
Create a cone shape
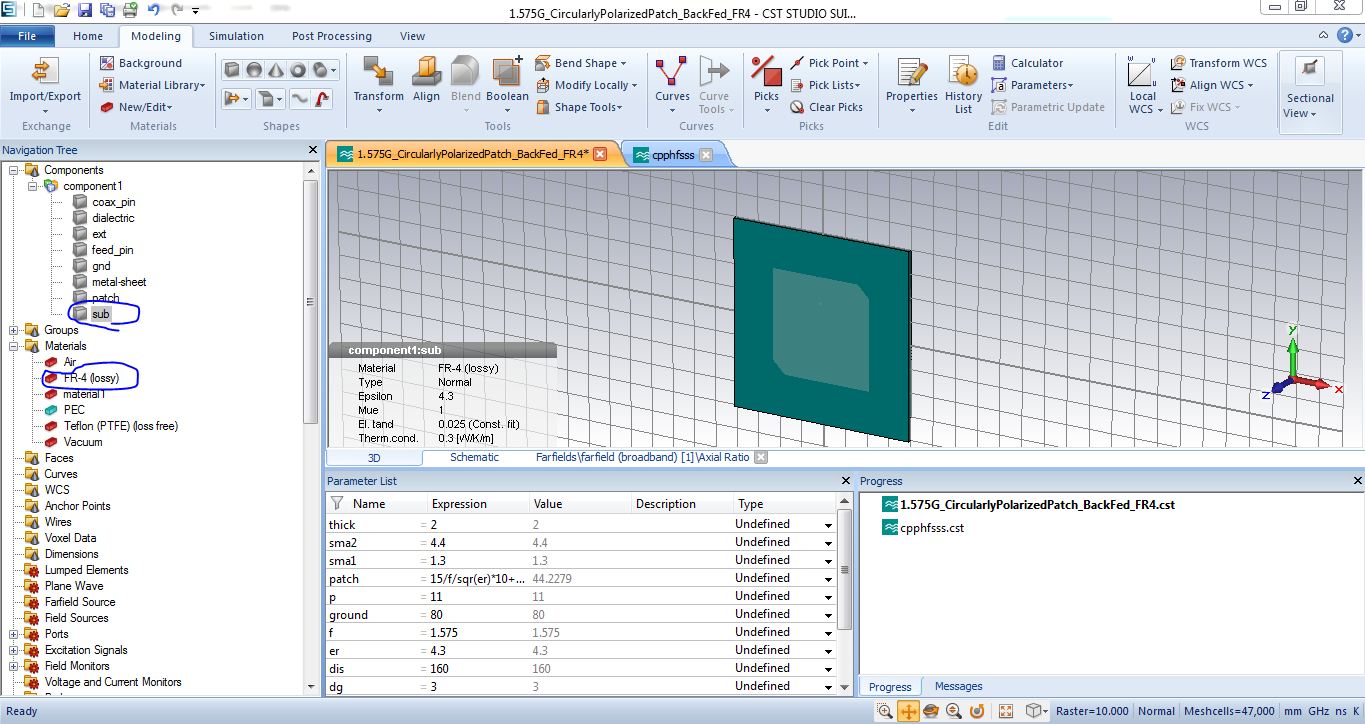tap(276, 70)
